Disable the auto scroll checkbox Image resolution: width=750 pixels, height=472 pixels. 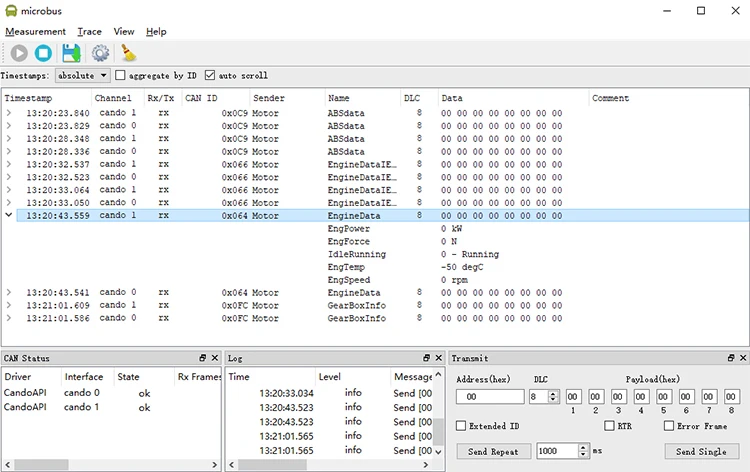(210, 76)
